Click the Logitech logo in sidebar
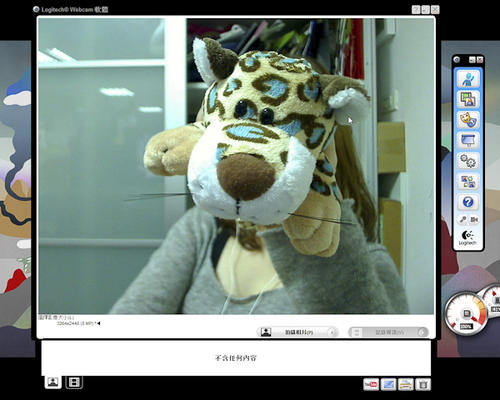500x400 pixels. pos(468,237)
